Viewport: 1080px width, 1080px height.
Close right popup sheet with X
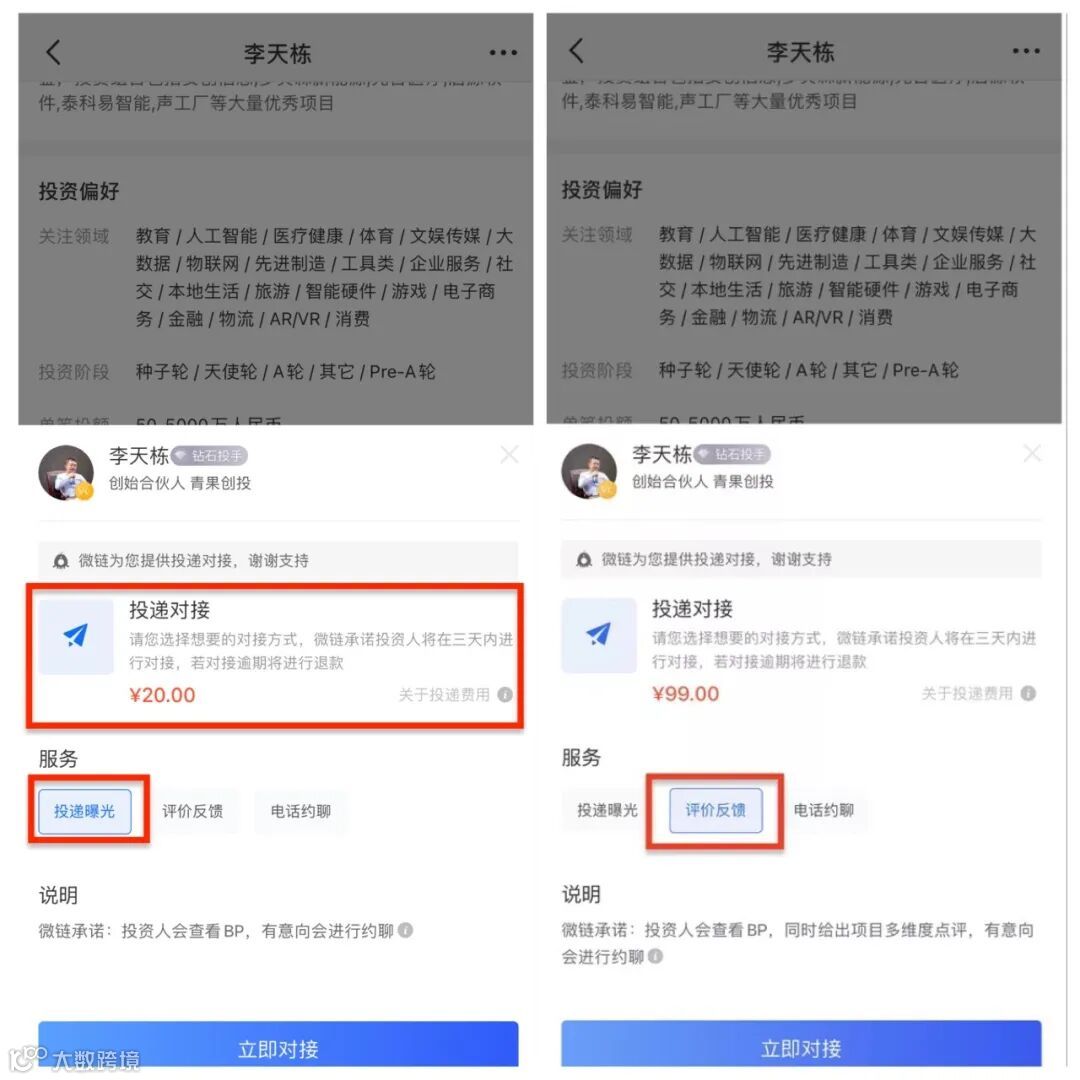coord(1032,453)
